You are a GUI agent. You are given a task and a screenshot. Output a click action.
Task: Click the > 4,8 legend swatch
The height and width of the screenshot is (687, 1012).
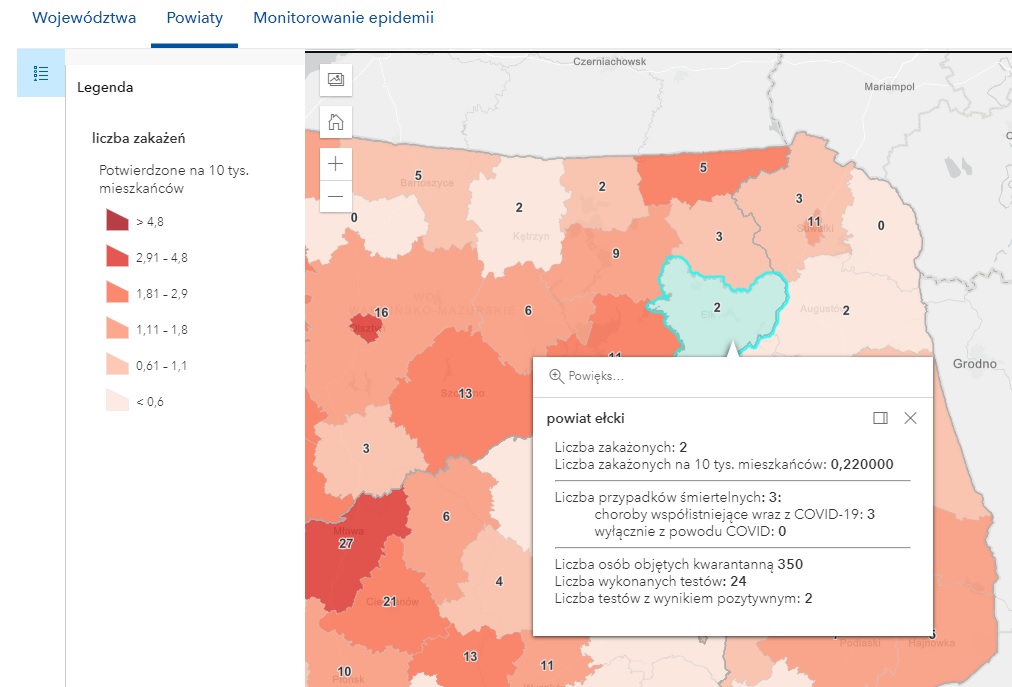pyautogui.click(x=117, y=220)
